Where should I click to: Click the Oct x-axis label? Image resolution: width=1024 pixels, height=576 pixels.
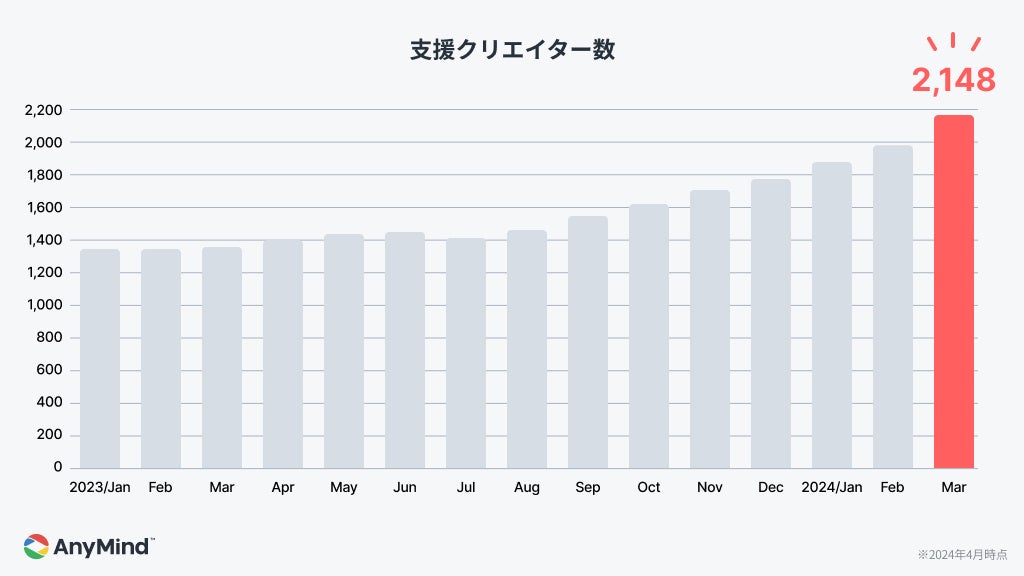pos(648,487)
